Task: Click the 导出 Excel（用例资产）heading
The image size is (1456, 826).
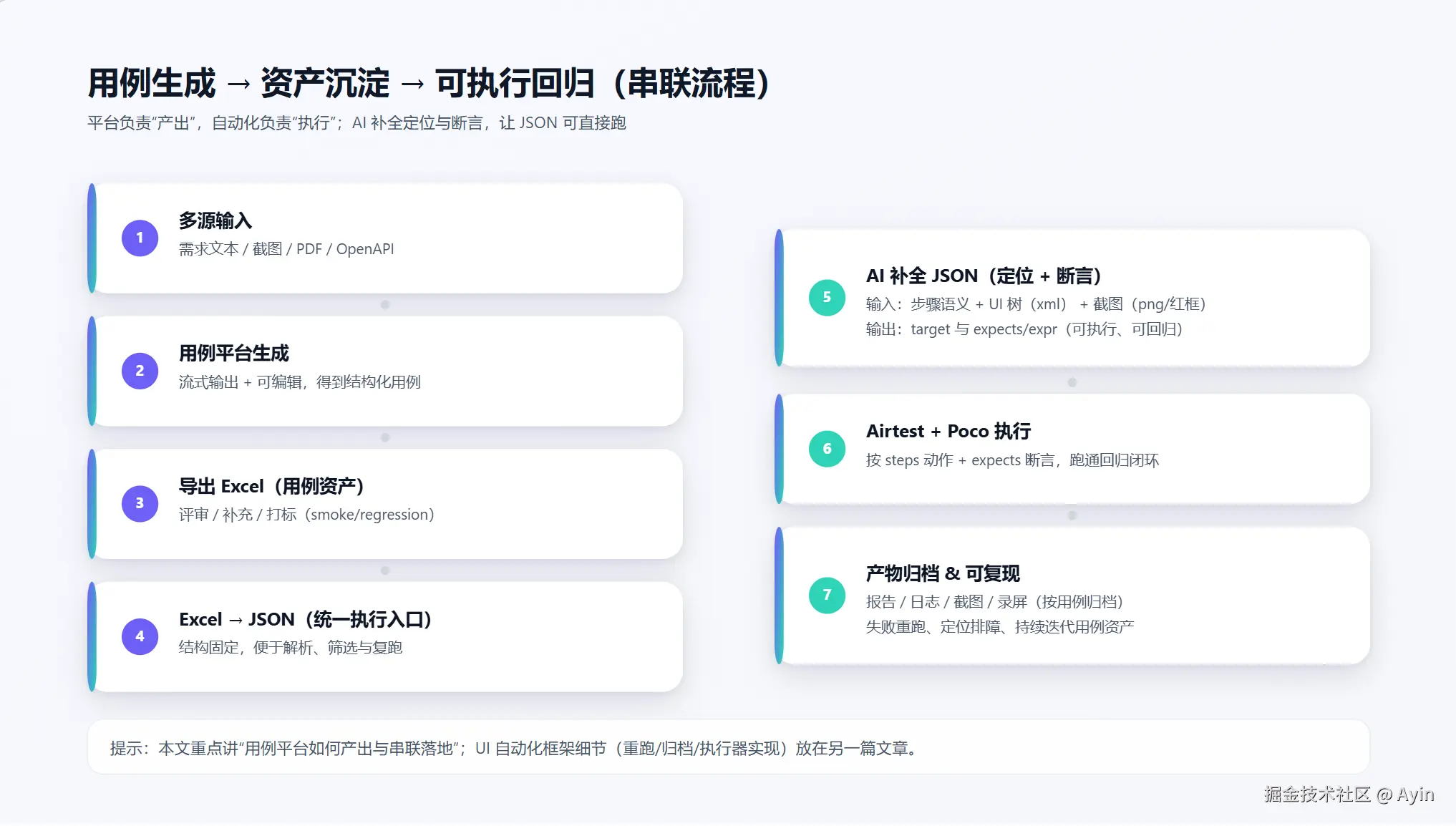Action: (x=272, y=487)
